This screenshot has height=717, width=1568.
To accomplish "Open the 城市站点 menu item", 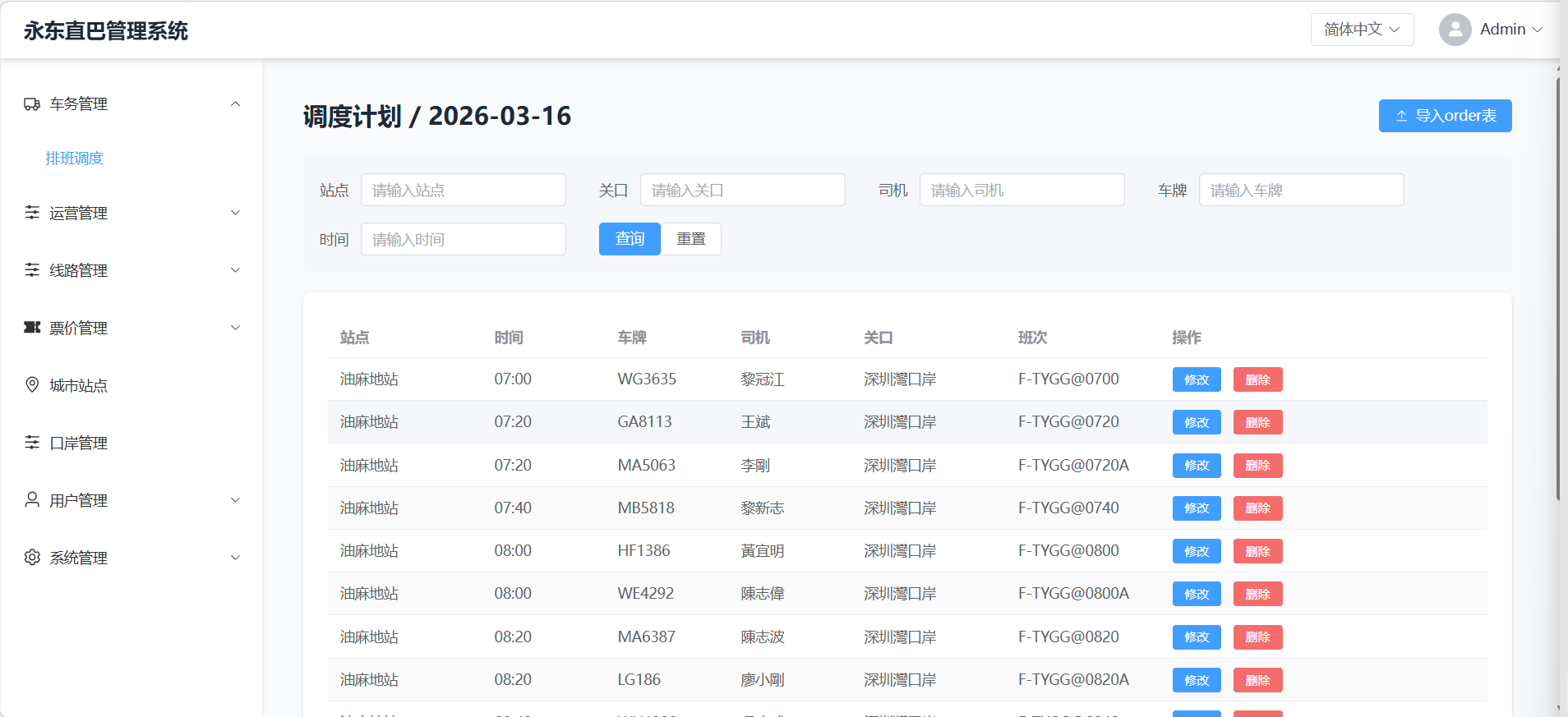I will click(78, 385).
